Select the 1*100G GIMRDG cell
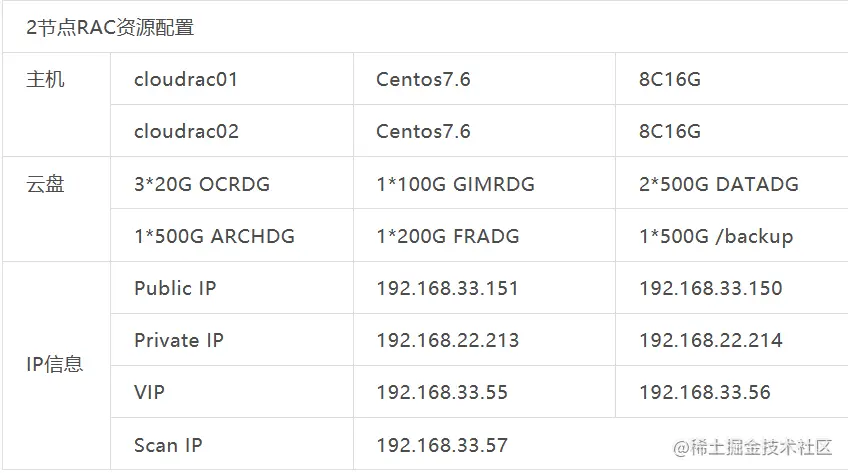Image resolution: width=848 pixels, height=473 pixels. pyautogui.click(x=485, y=183)
